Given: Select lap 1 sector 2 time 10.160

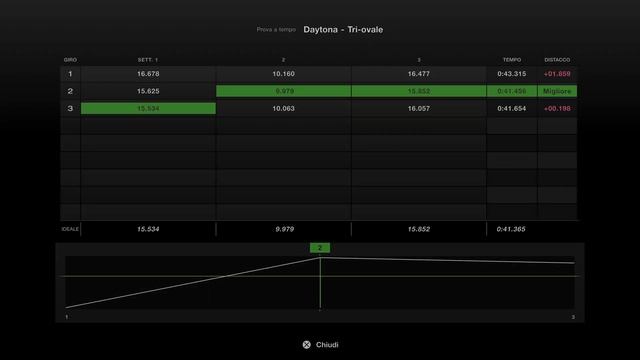Looking at the screenshot, I should (x=283, y=74).
